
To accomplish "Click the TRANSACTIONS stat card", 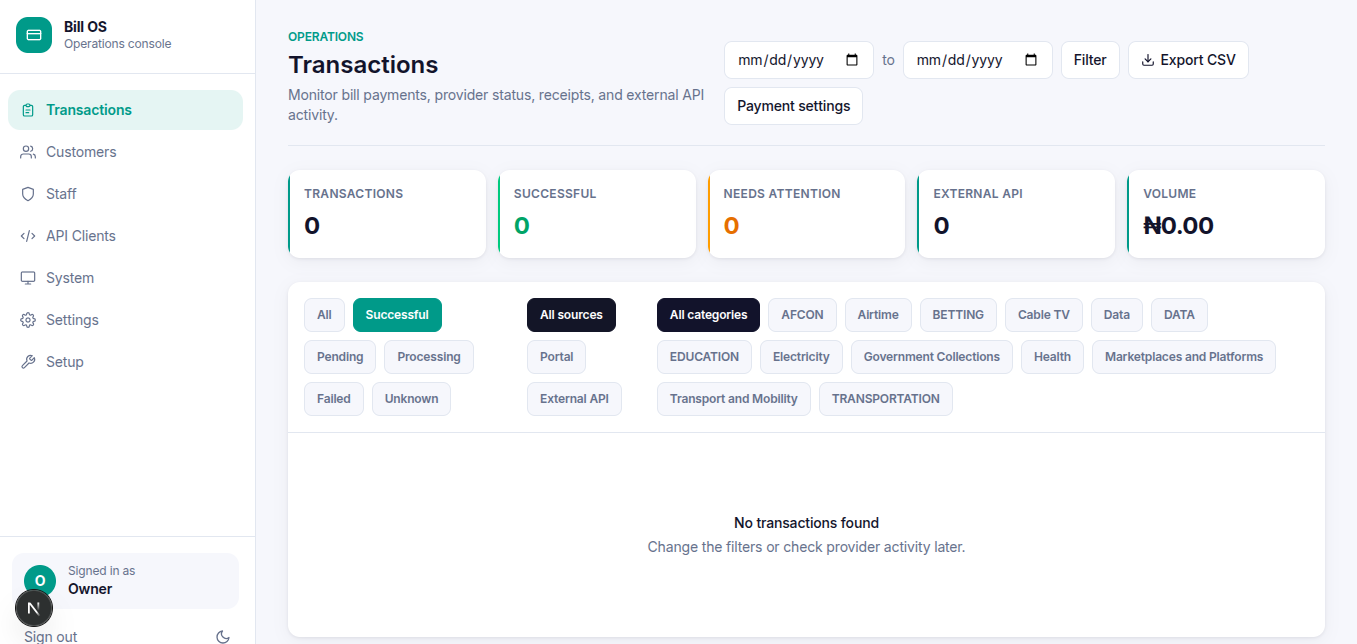I will (387, 214).
